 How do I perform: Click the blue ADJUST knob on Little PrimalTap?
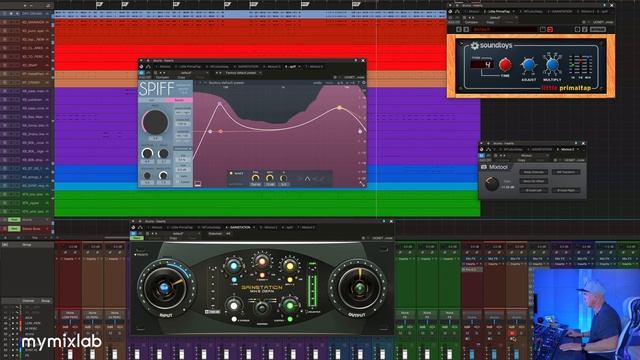tap(528, 65)
